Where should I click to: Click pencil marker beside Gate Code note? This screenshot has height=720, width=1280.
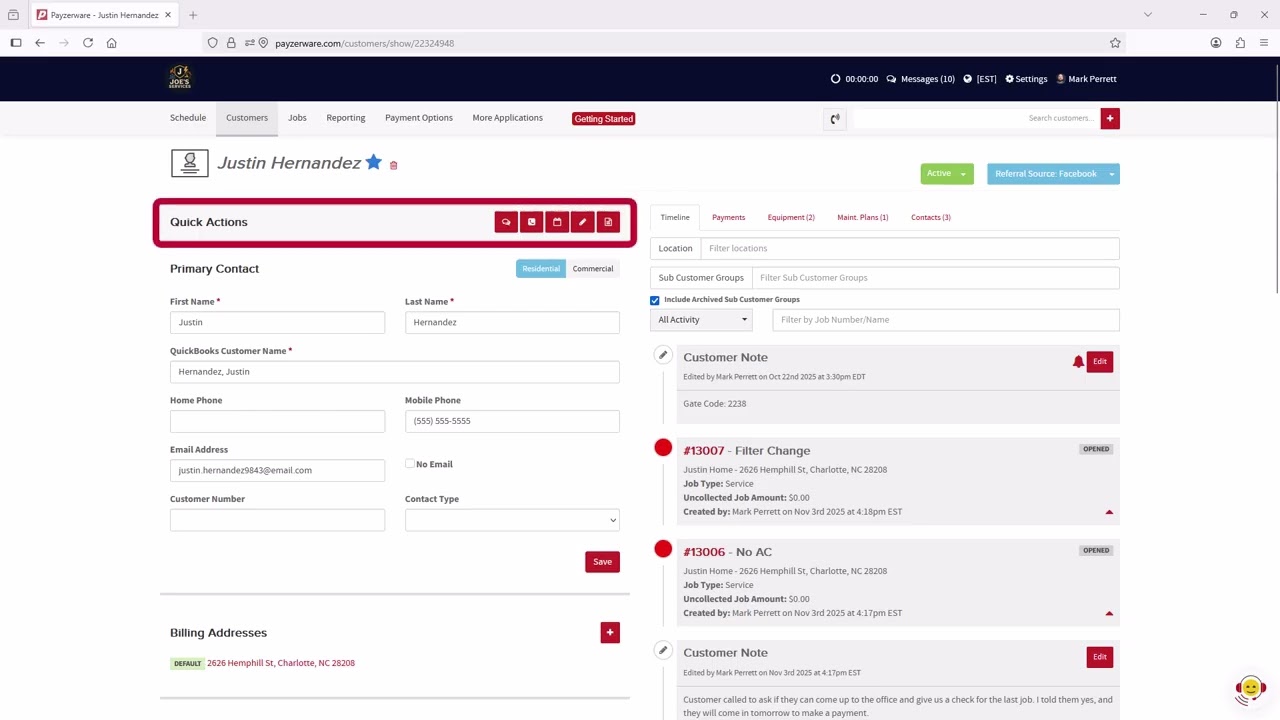pyautogui.click(x=663, y=355)
